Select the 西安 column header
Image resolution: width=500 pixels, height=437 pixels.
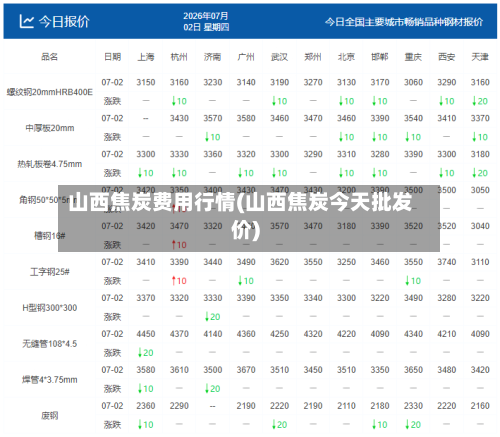pos(447,57)
